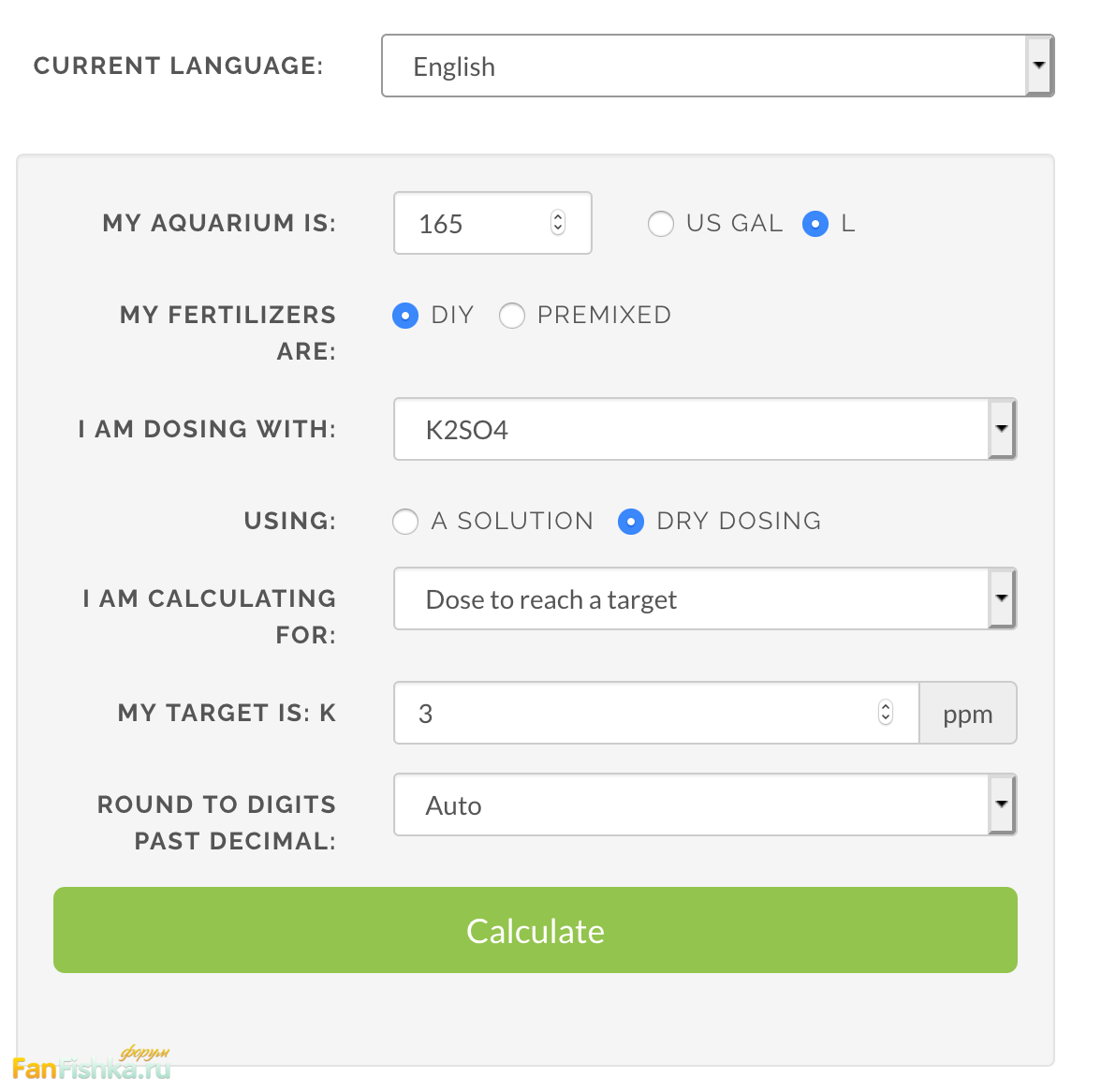The height and width of the screenshot is (1092, 1101).
Task: Click the ppm unit label box
Action: [967, 714]
